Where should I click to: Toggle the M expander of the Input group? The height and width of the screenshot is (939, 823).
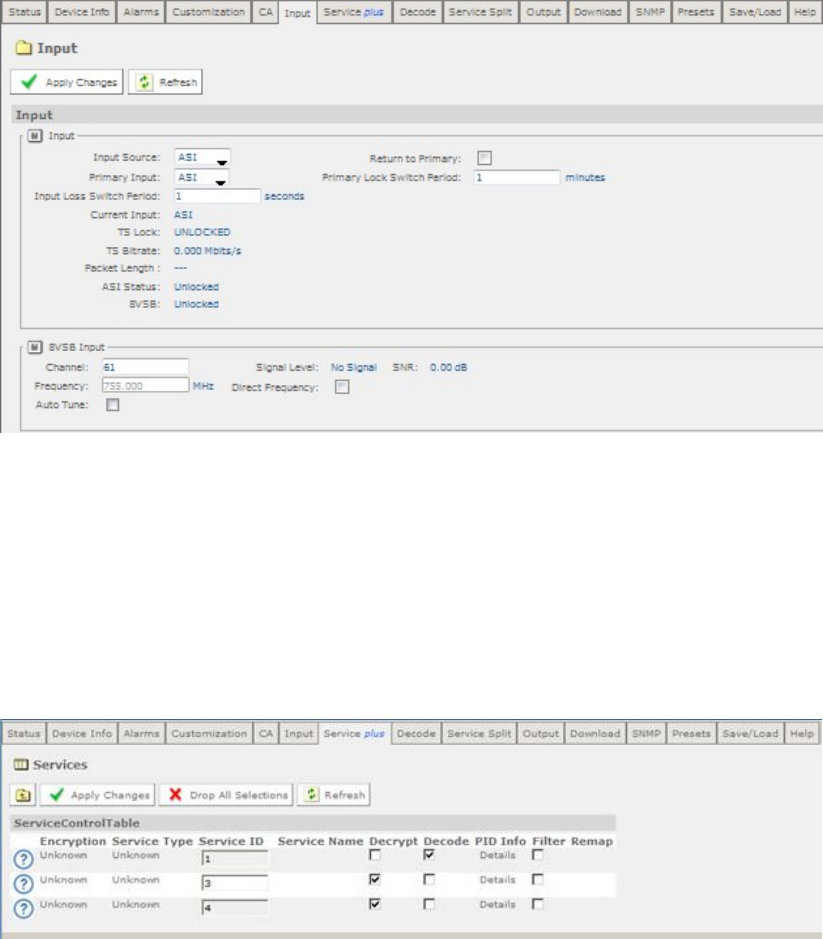(x=34, y=136)
